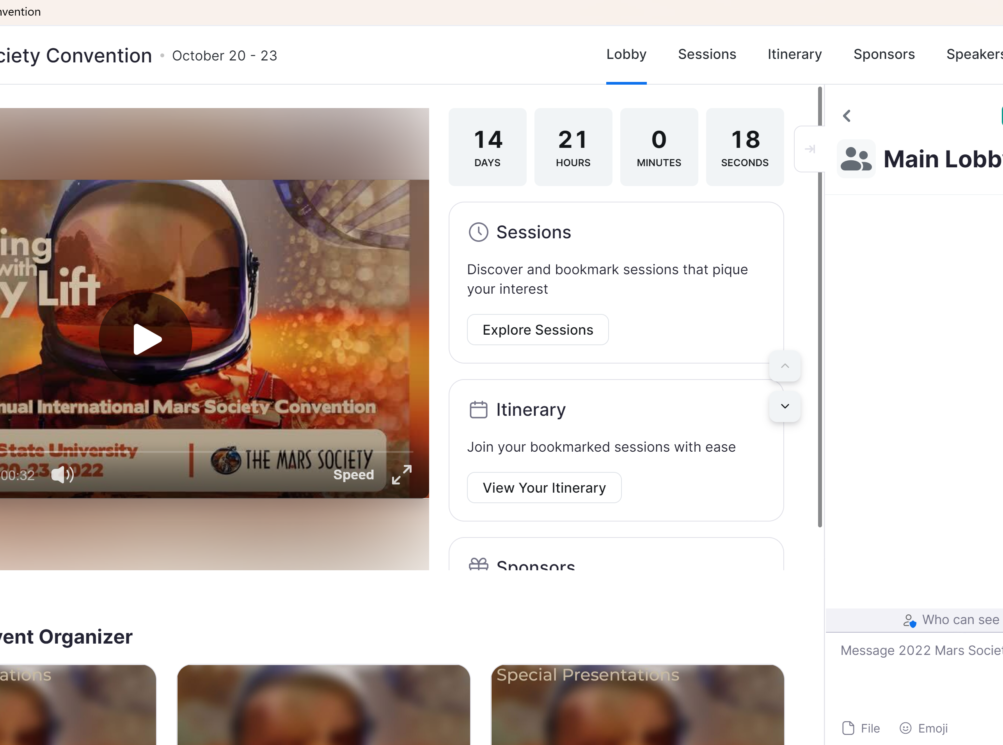Open the middle untitled session thumbnail

[x=324, y=705]
